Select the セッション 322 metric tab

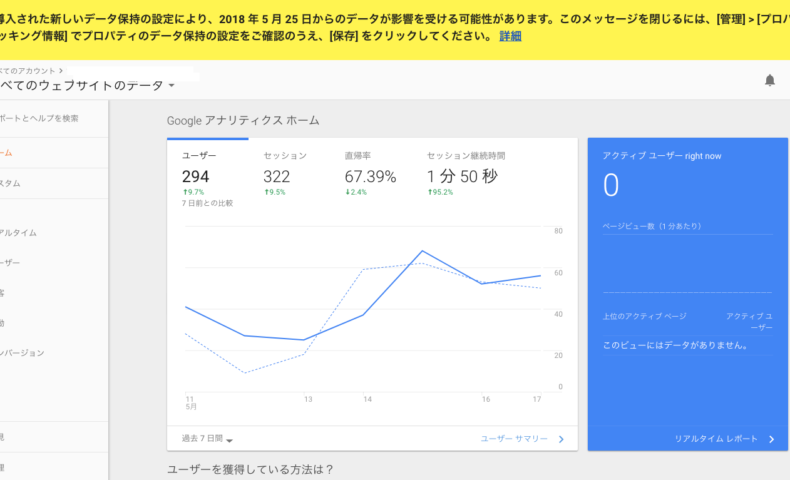[x=285, y=174]
